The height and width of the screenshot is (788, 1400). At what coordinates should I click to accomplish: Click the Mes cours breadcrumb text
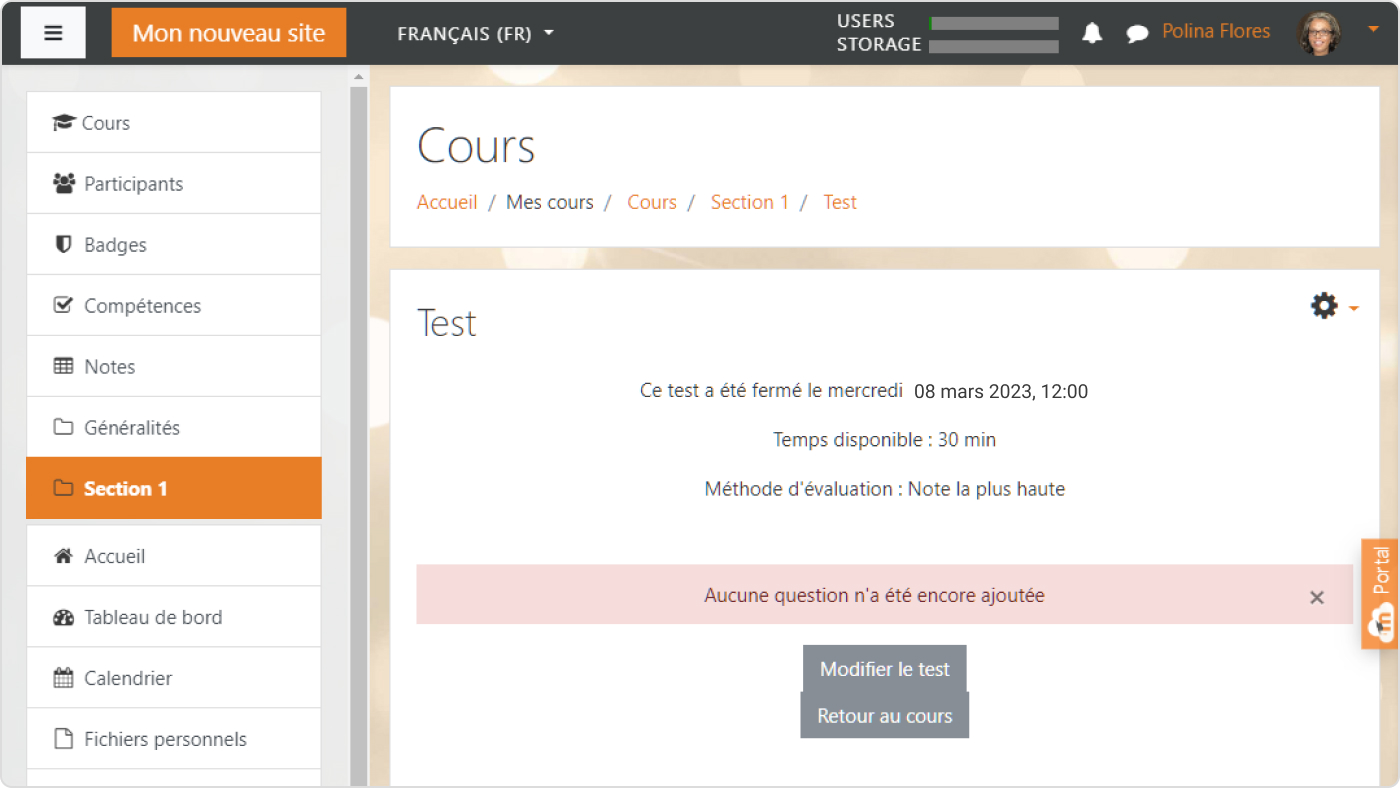(x=550, y=202)
